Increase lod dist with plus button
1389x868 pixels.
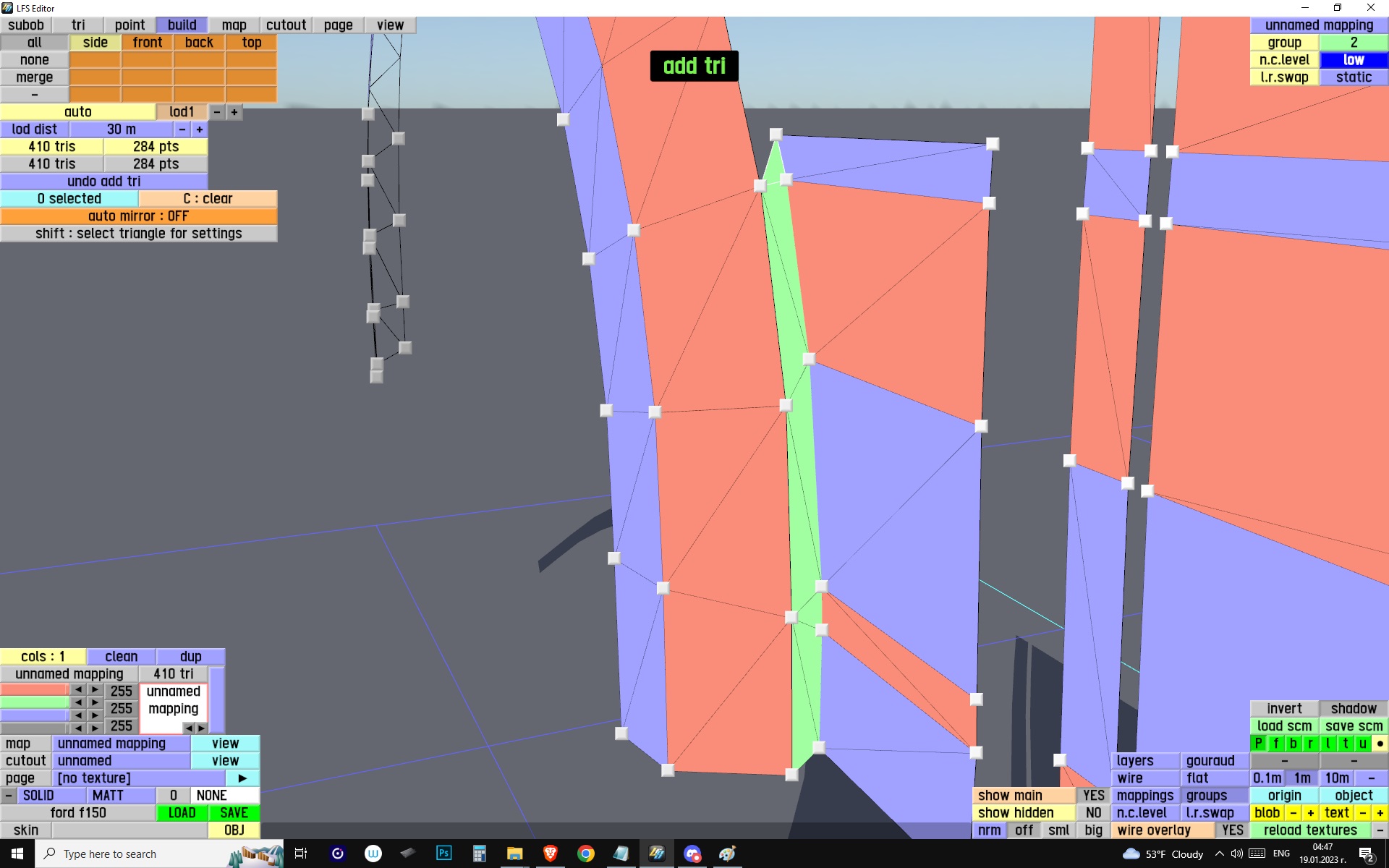point(200,129)
